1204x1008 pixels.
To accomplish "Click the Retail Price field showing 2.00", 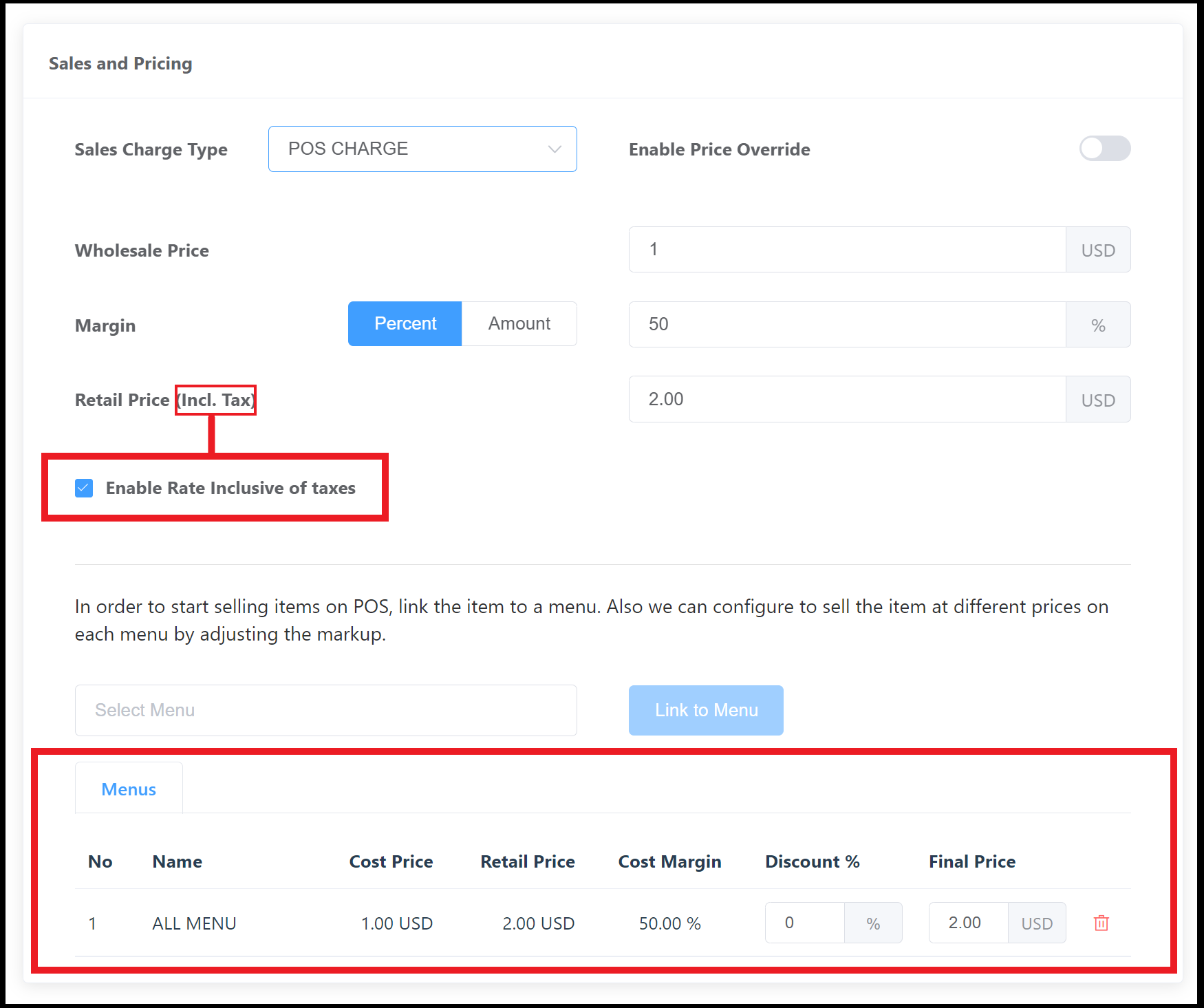I will [846, 399].
